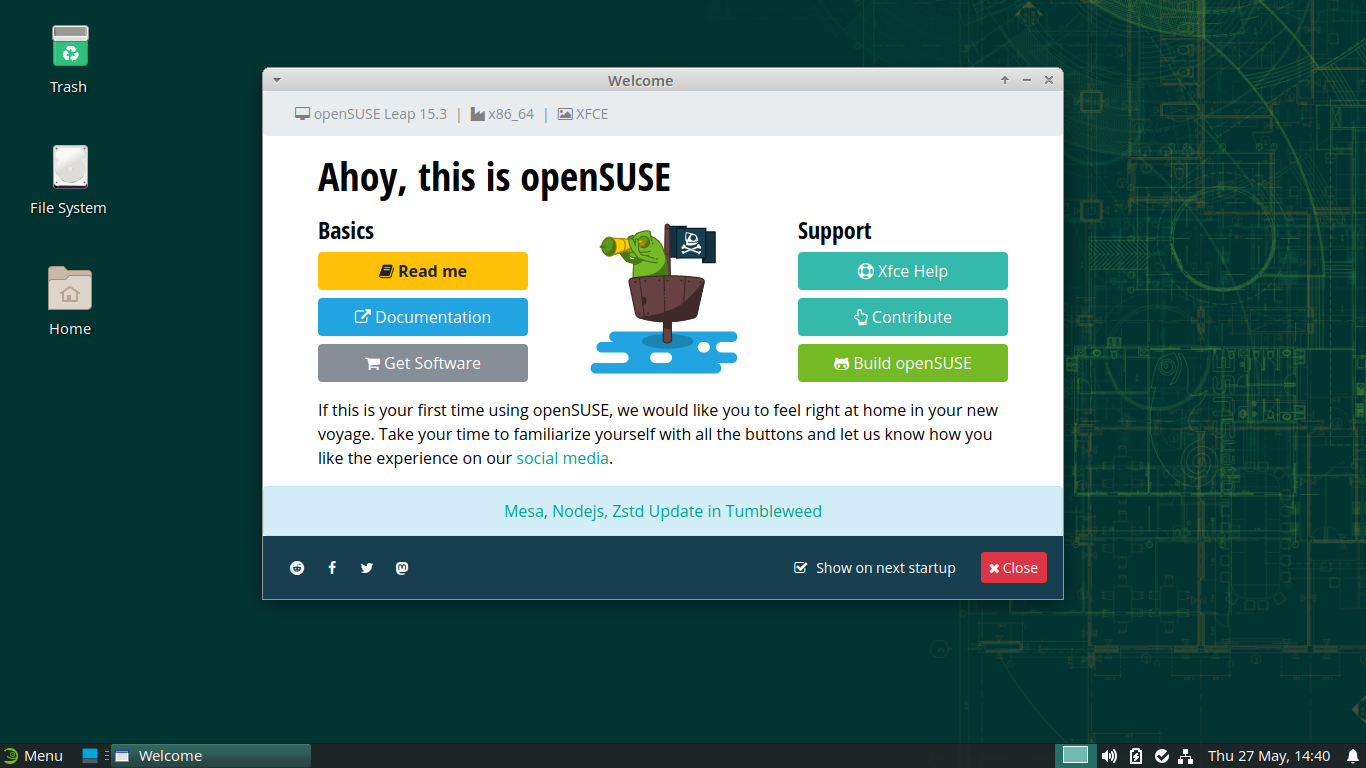The height and width of the screenshot is (768, 1366).
Task: Click the Contribute button
Action: [x=903, y=317]
